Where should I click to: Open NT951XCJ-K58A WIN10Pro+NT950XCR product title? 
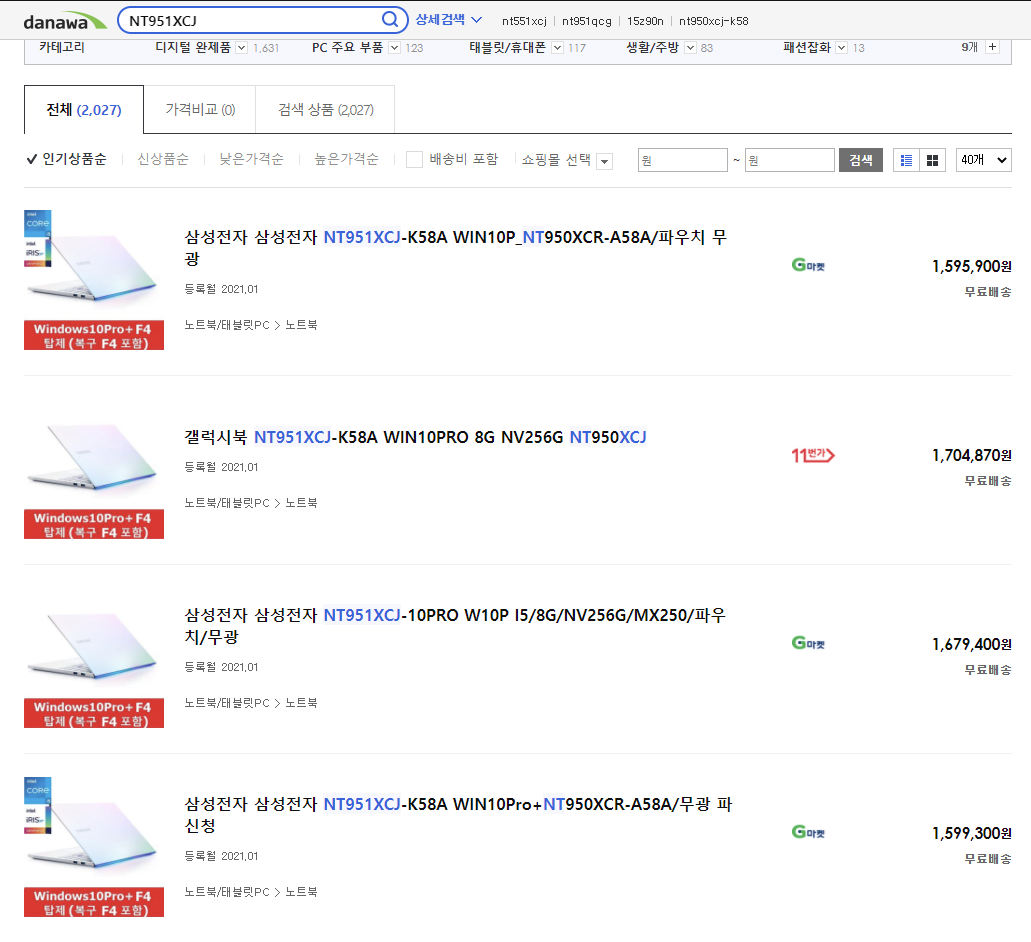pyautogui.click(x=458, y=814)
